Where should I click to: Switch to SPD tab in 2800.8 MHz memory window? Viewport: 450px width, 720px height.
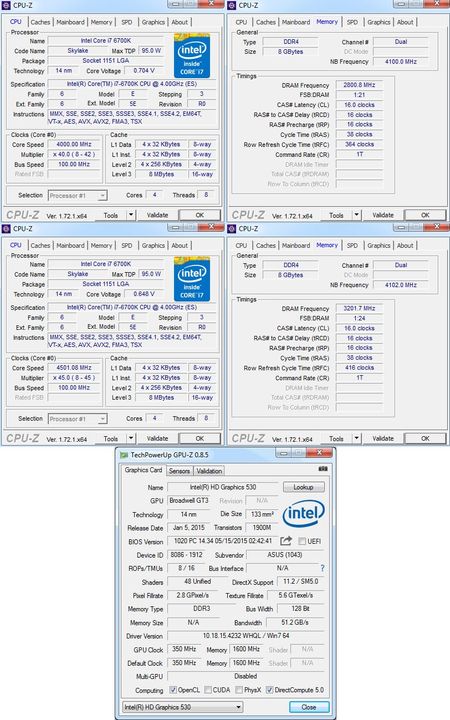[x=352, y=22]
